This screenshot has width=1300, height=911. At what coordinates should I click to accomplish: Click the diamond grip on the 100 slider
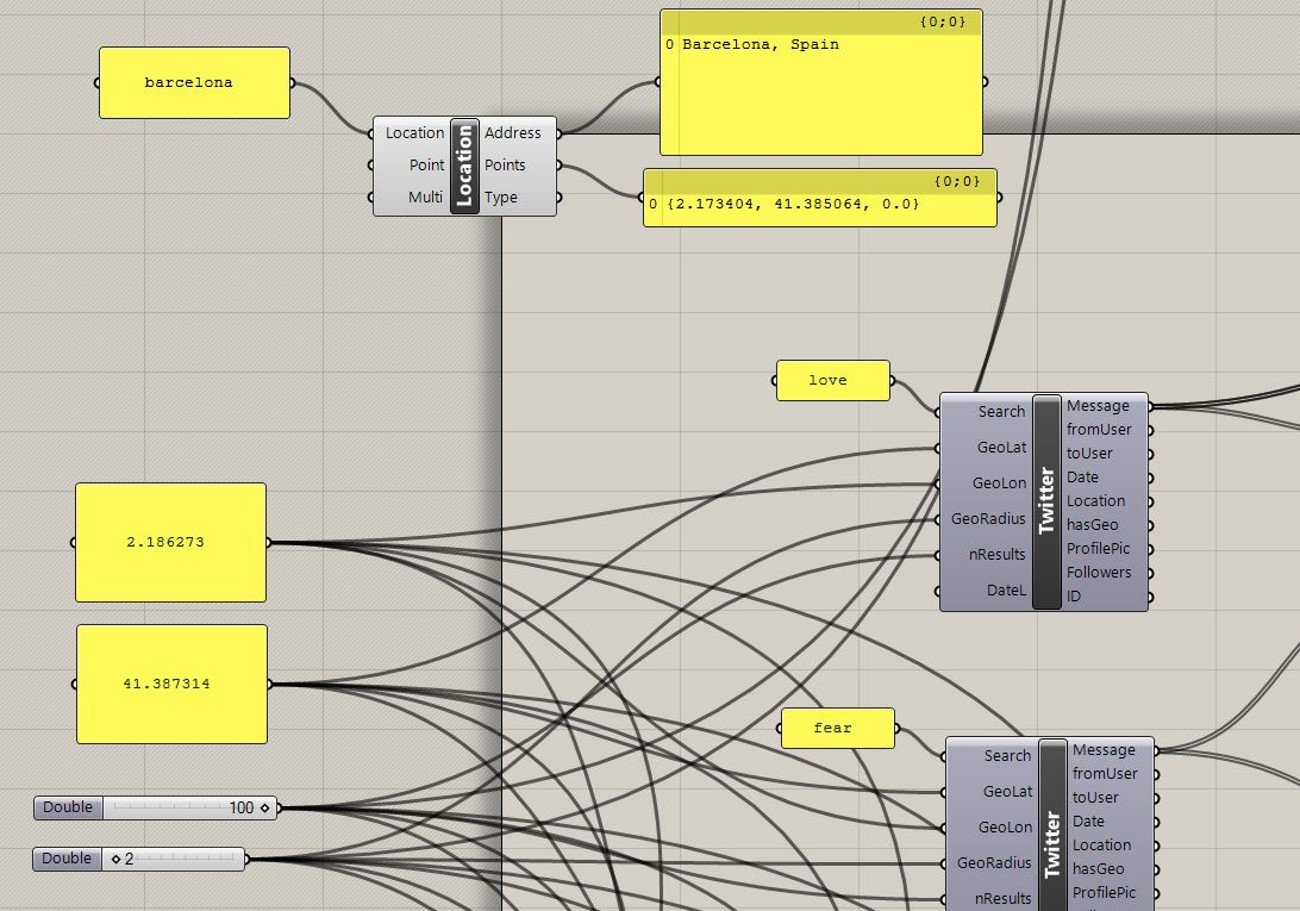tap(265, 808)
